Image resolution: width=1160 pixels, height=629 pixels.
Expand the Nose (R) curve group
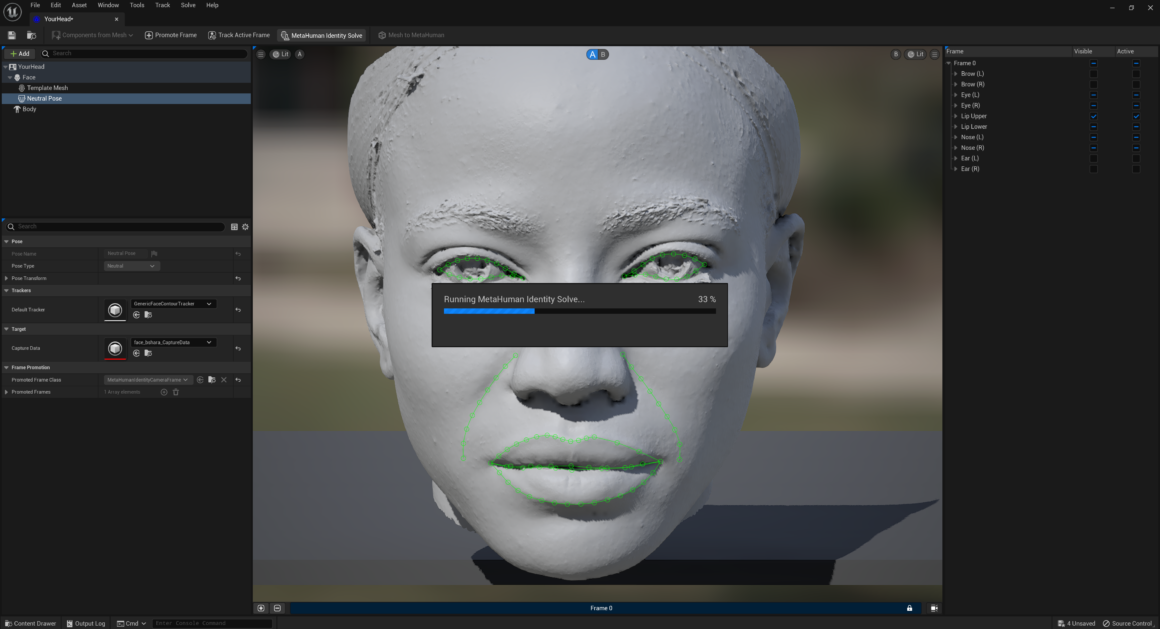(x=956, y=148)
